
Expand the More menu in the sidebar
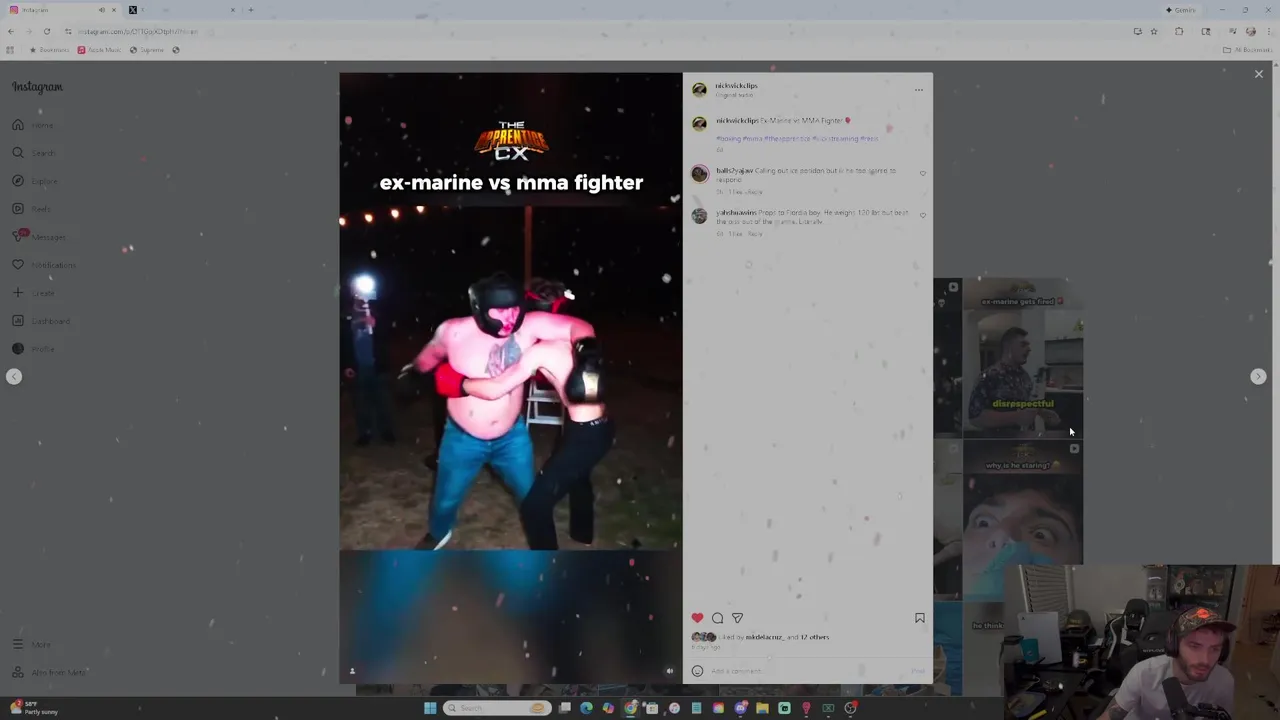click(x=31, y=644)
